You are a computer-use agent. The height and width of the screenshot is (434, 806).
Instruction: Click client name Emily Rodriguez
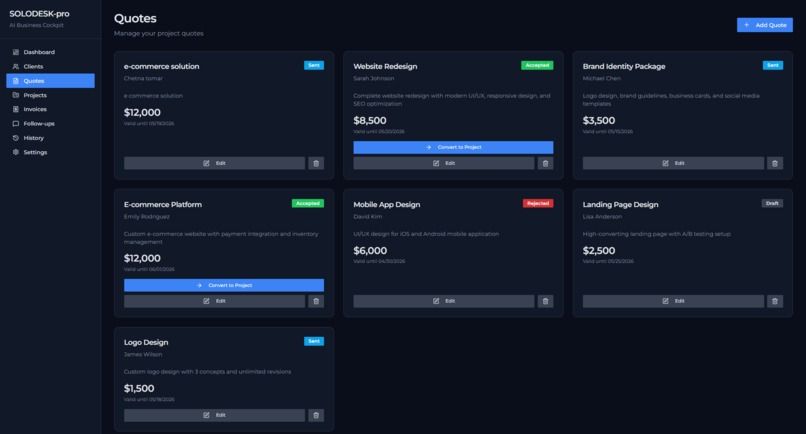click(x=146, y=216)
